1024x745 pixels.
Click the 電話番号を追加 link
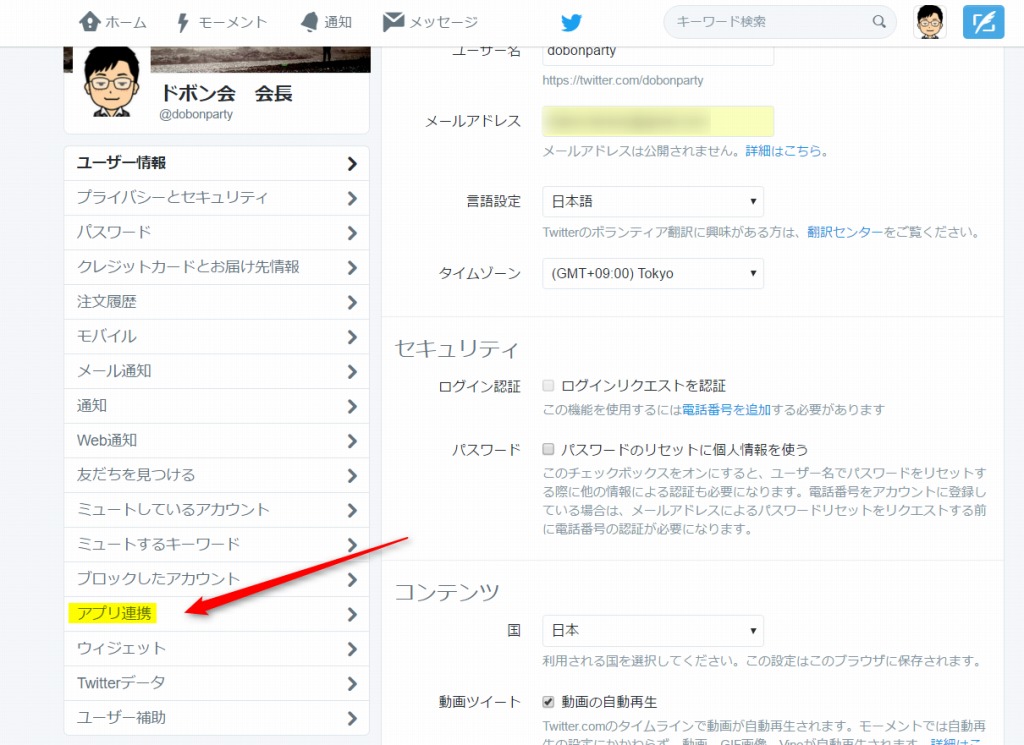point(726,409)
